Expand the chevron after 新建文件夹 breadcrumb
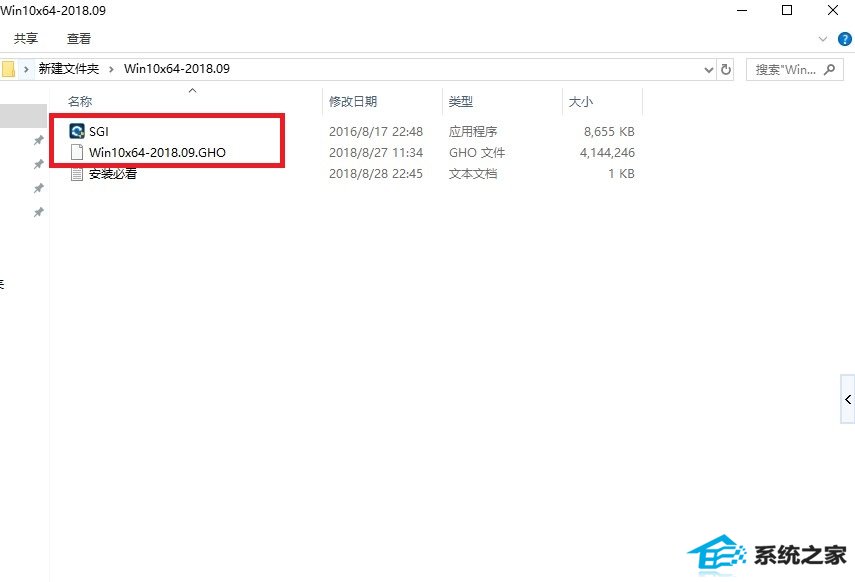 pos(111,69)
